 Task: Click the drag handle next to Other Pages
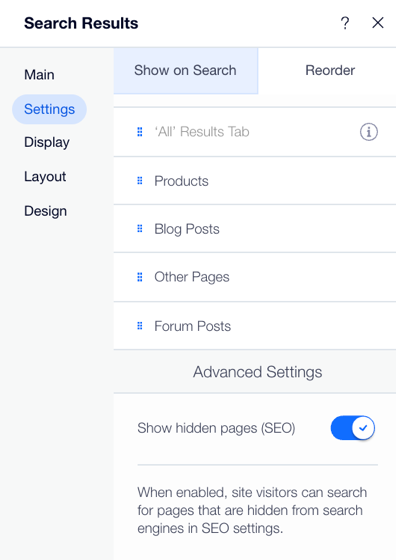(140, 277)
